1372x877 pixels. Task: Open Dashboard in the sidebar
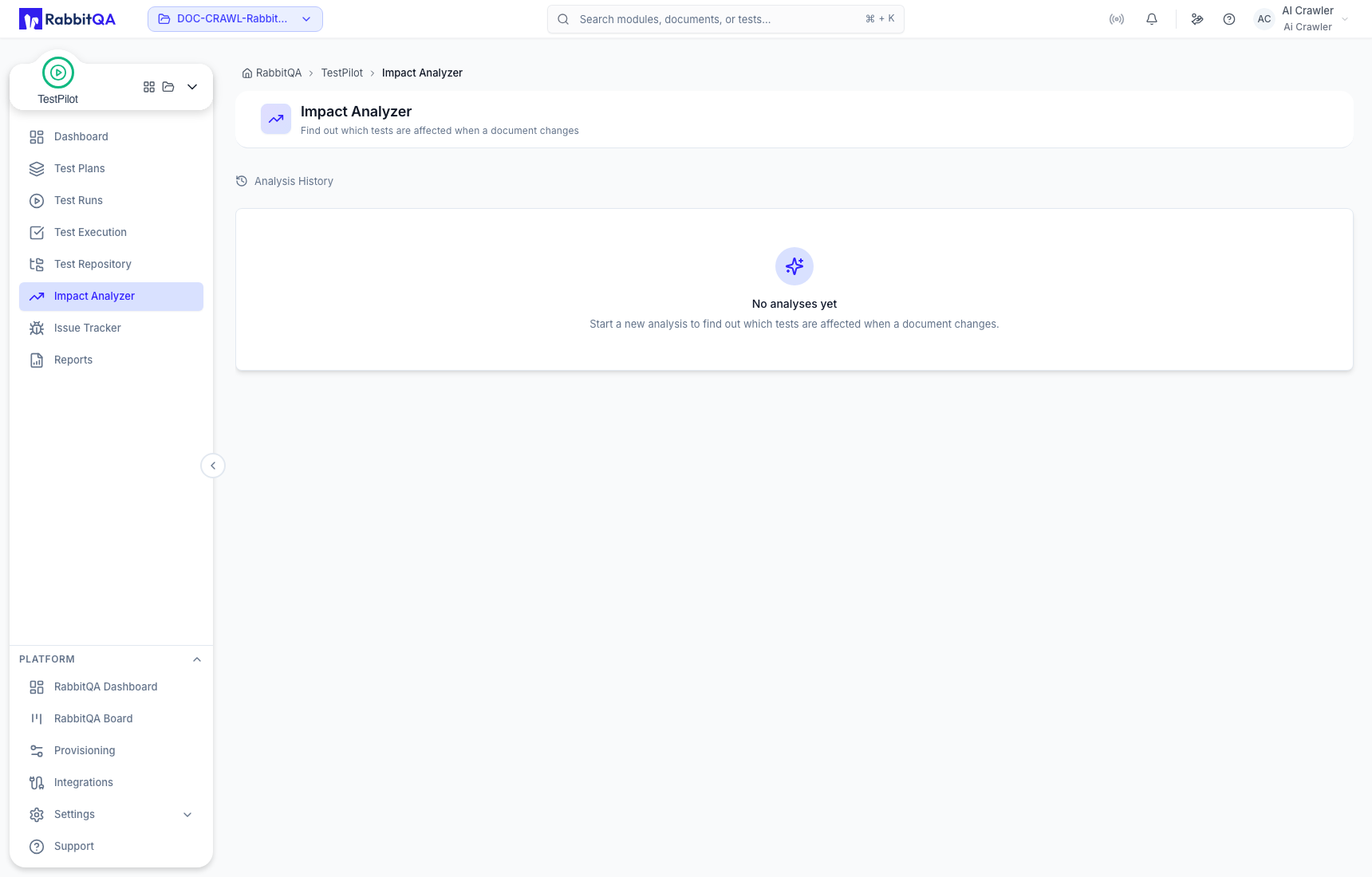click(111, 137)
